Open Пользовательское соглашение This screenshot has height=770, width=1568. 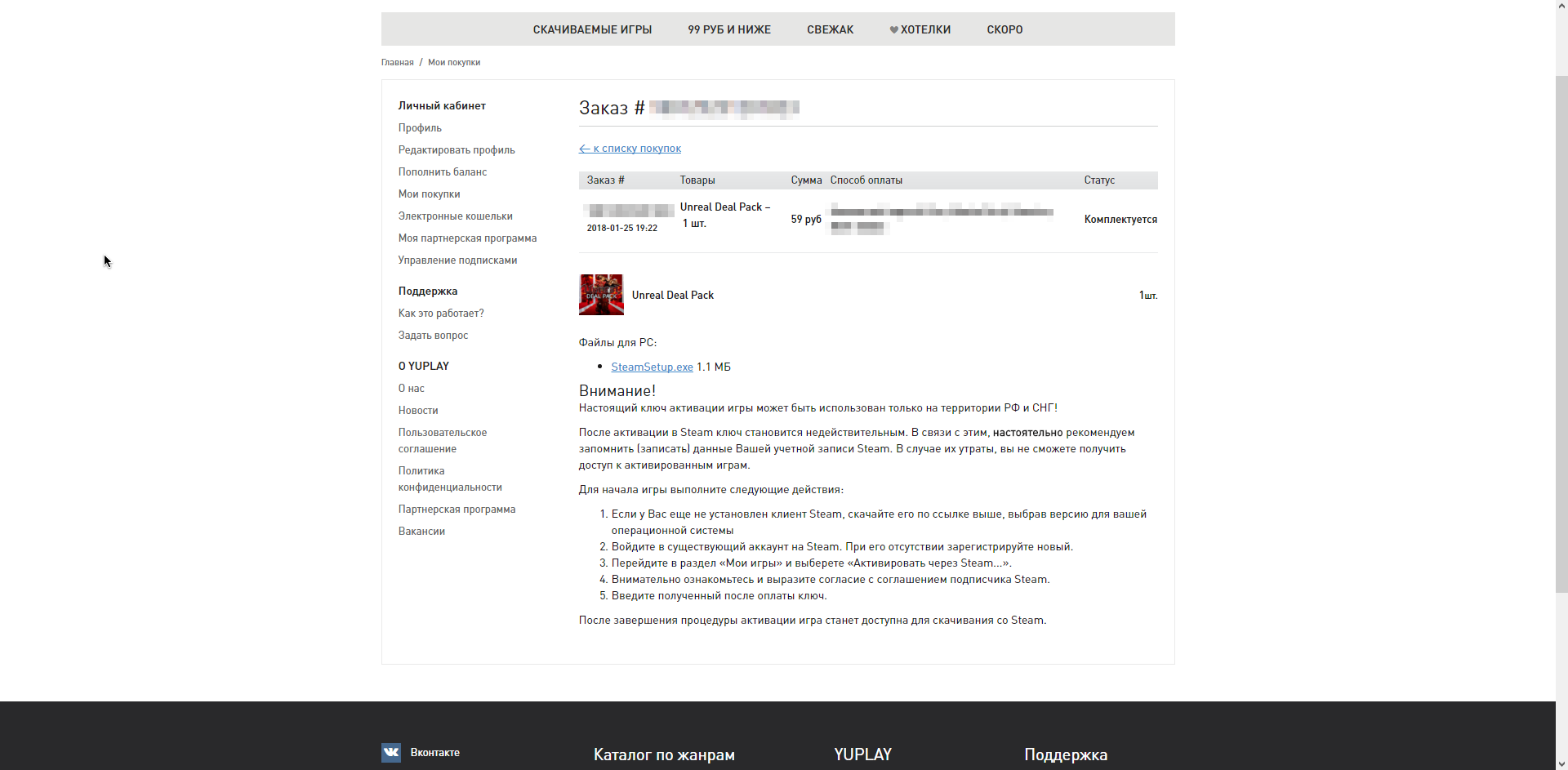click(x=443, y=440)
